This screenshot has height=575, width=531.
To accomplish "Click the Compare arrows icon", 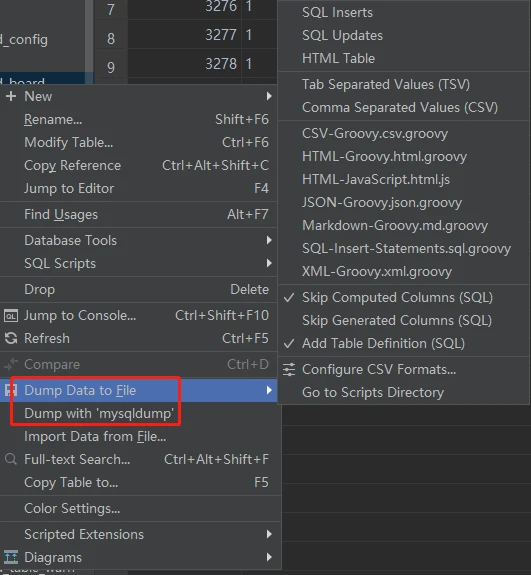I will pos(11,364).
